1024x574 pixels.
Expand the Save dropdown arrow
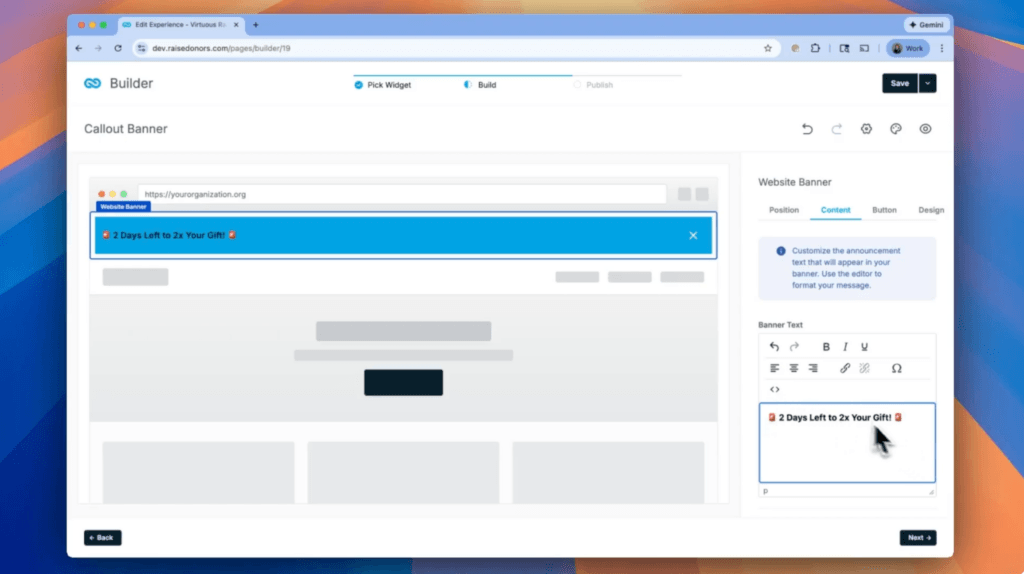[927, 84]
